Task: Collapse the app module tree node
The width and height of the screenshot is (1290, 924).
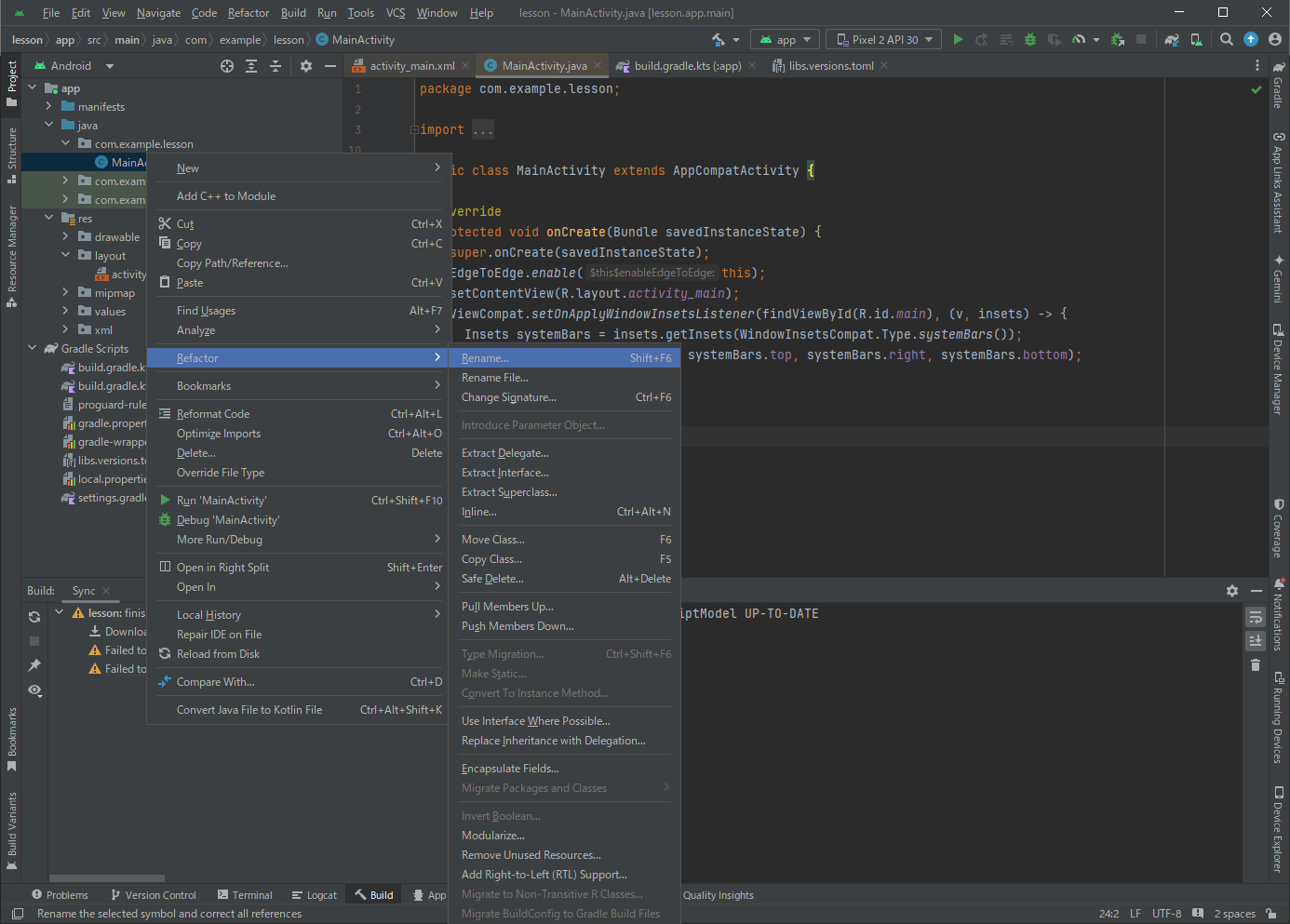Action: tap(33, 87)
